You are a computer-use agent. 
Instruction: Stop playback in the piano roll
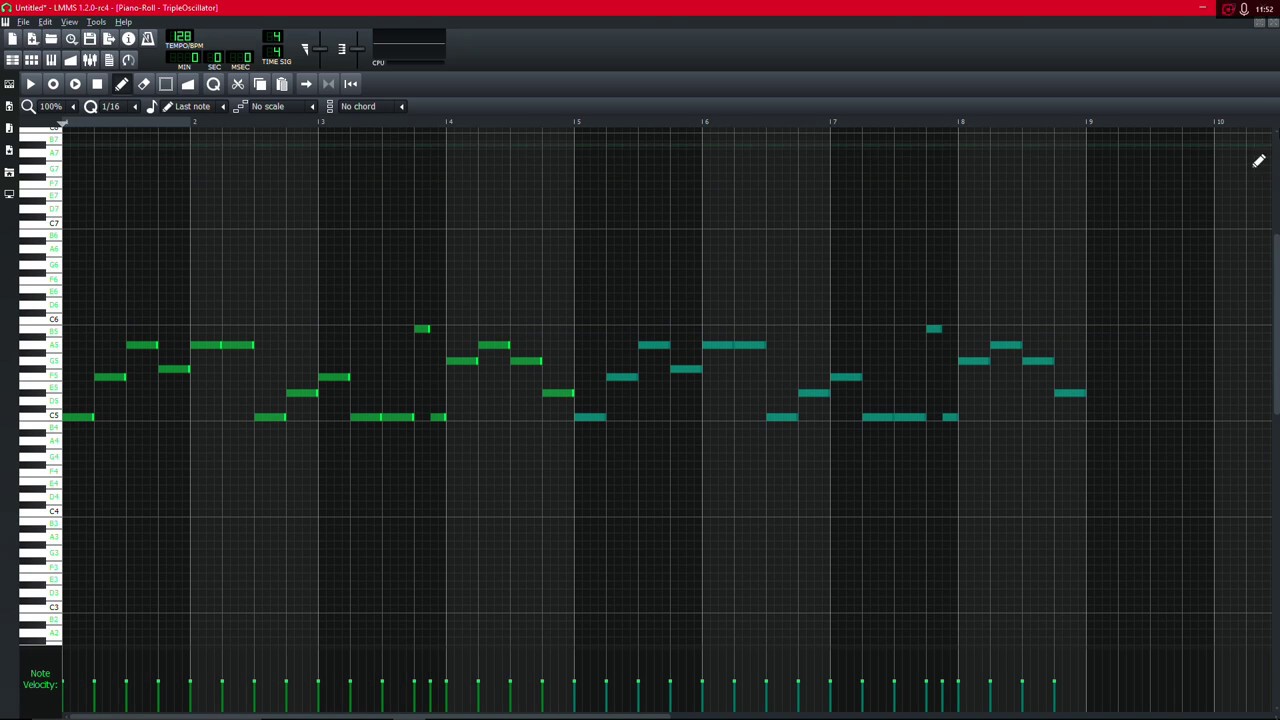tap(97, 84)
